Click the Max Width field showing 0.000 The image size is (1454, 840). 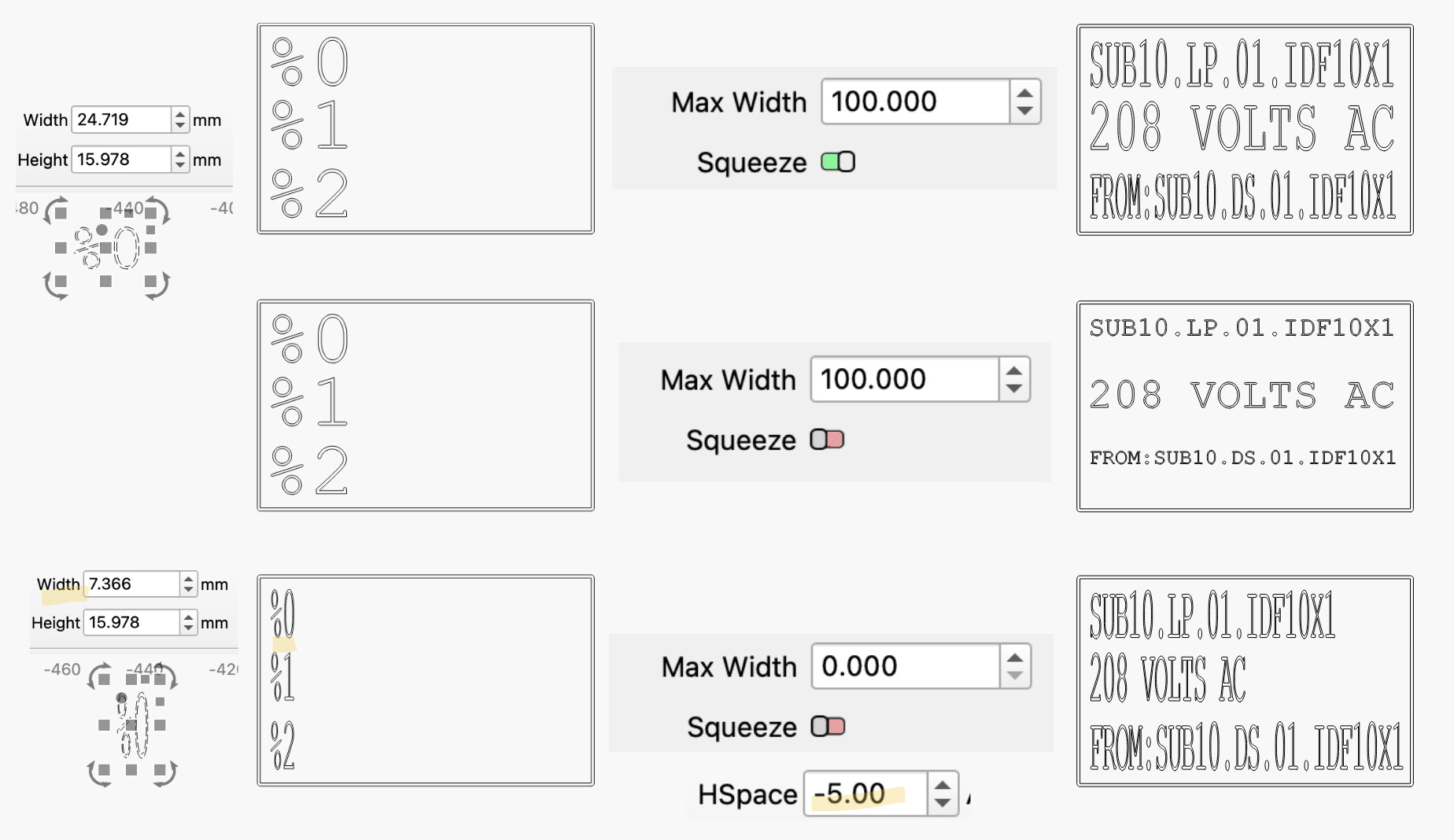(x=905, y=666)
